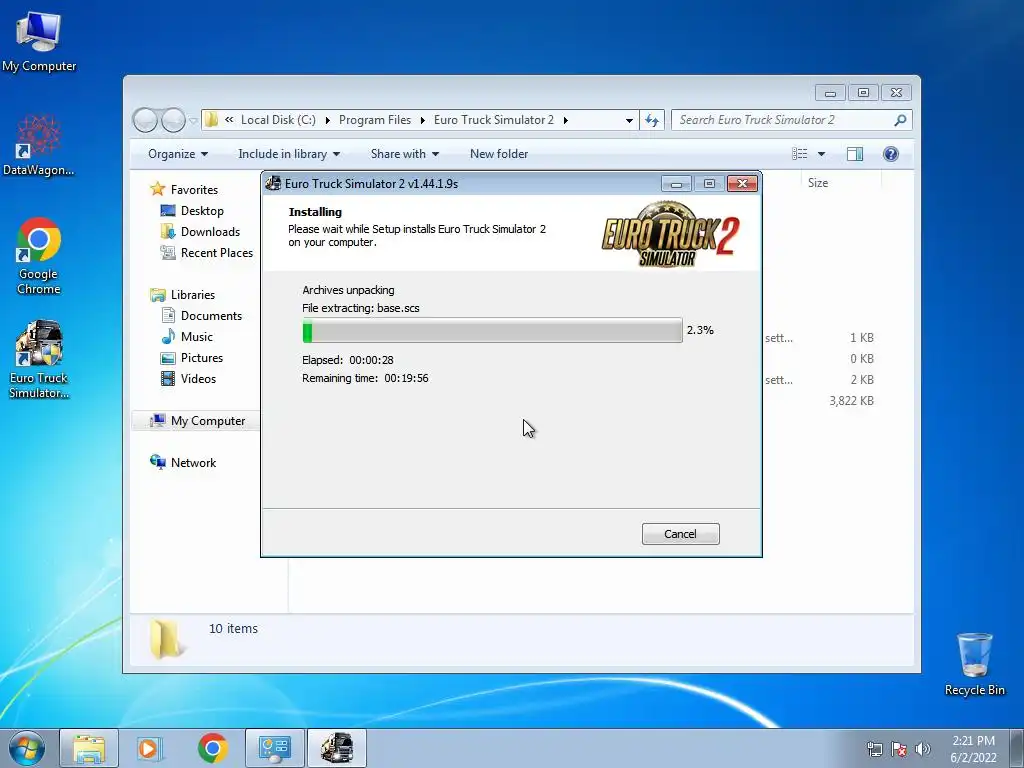This screenshot has width=1024, height=768.
Task: Click Show desktop button on taskbar
Action: click(1017, 748)
